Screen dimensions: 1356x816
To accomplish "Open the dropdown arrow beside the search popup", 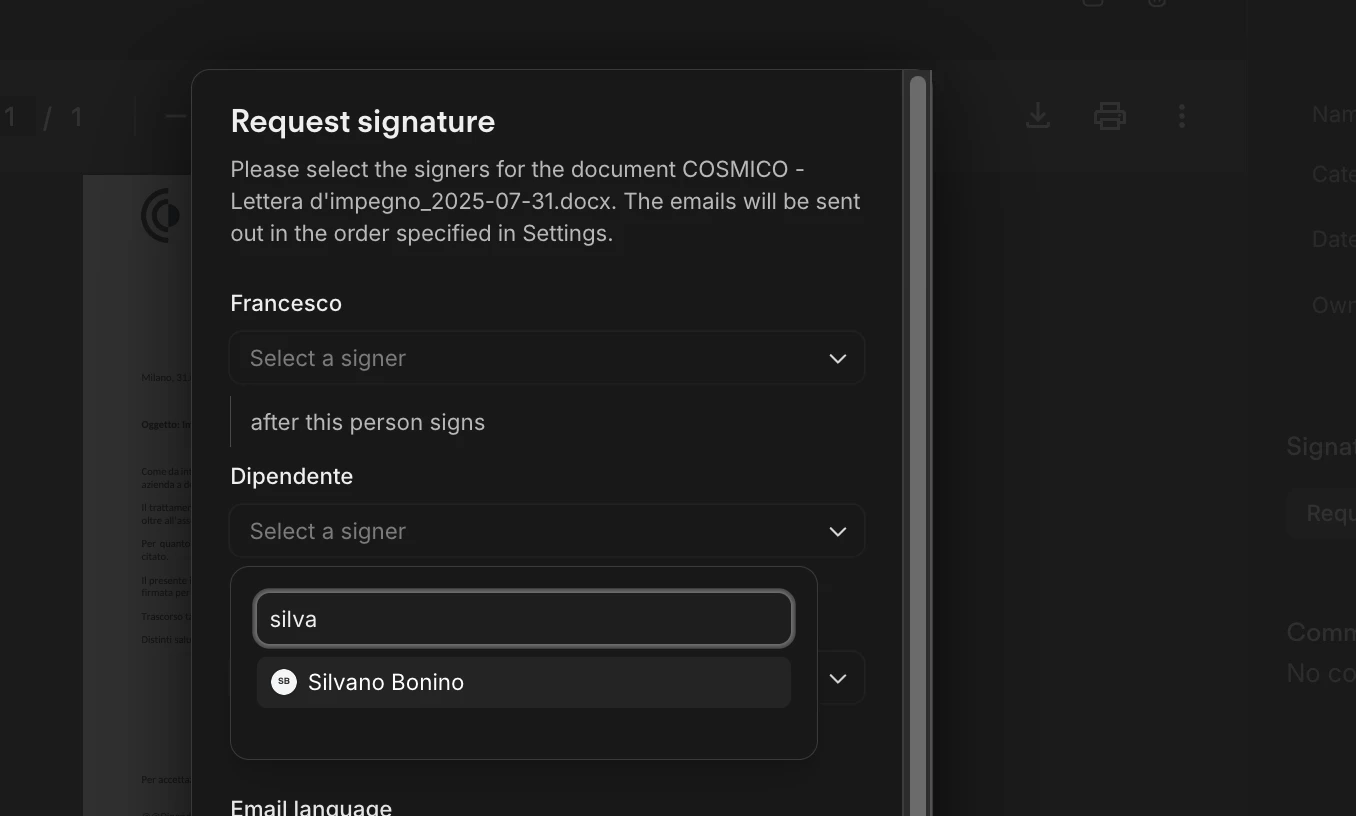I will [x=838, y=678].
